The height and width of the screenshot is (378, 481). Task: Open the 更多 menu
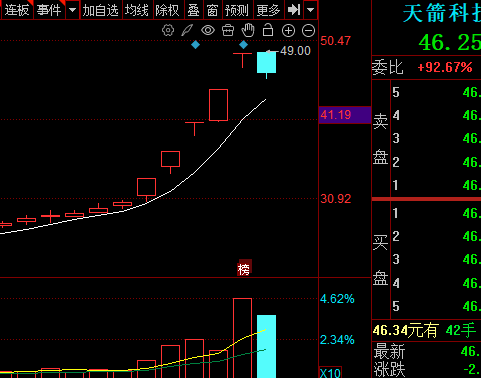(x=268, y=10)
